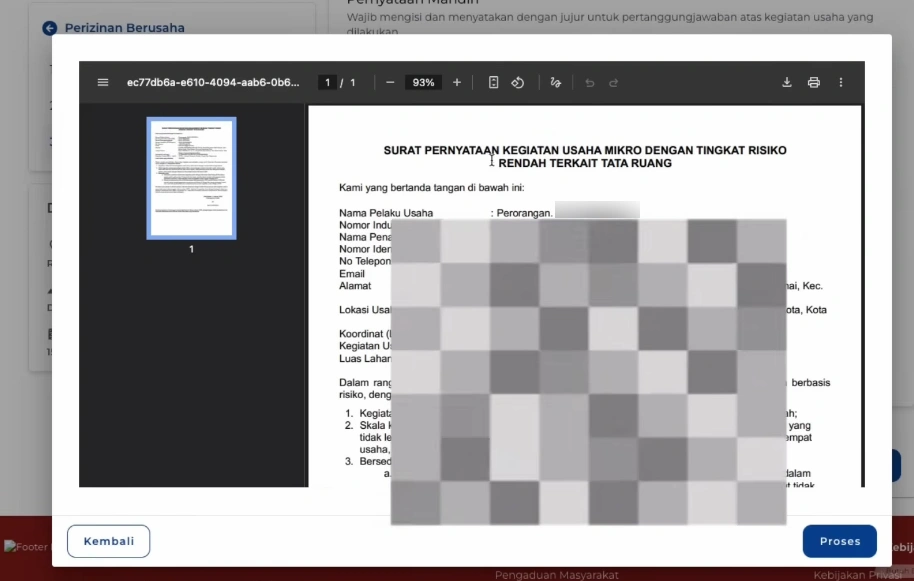
Task: Download the PDF document
Action: [787, 83]
